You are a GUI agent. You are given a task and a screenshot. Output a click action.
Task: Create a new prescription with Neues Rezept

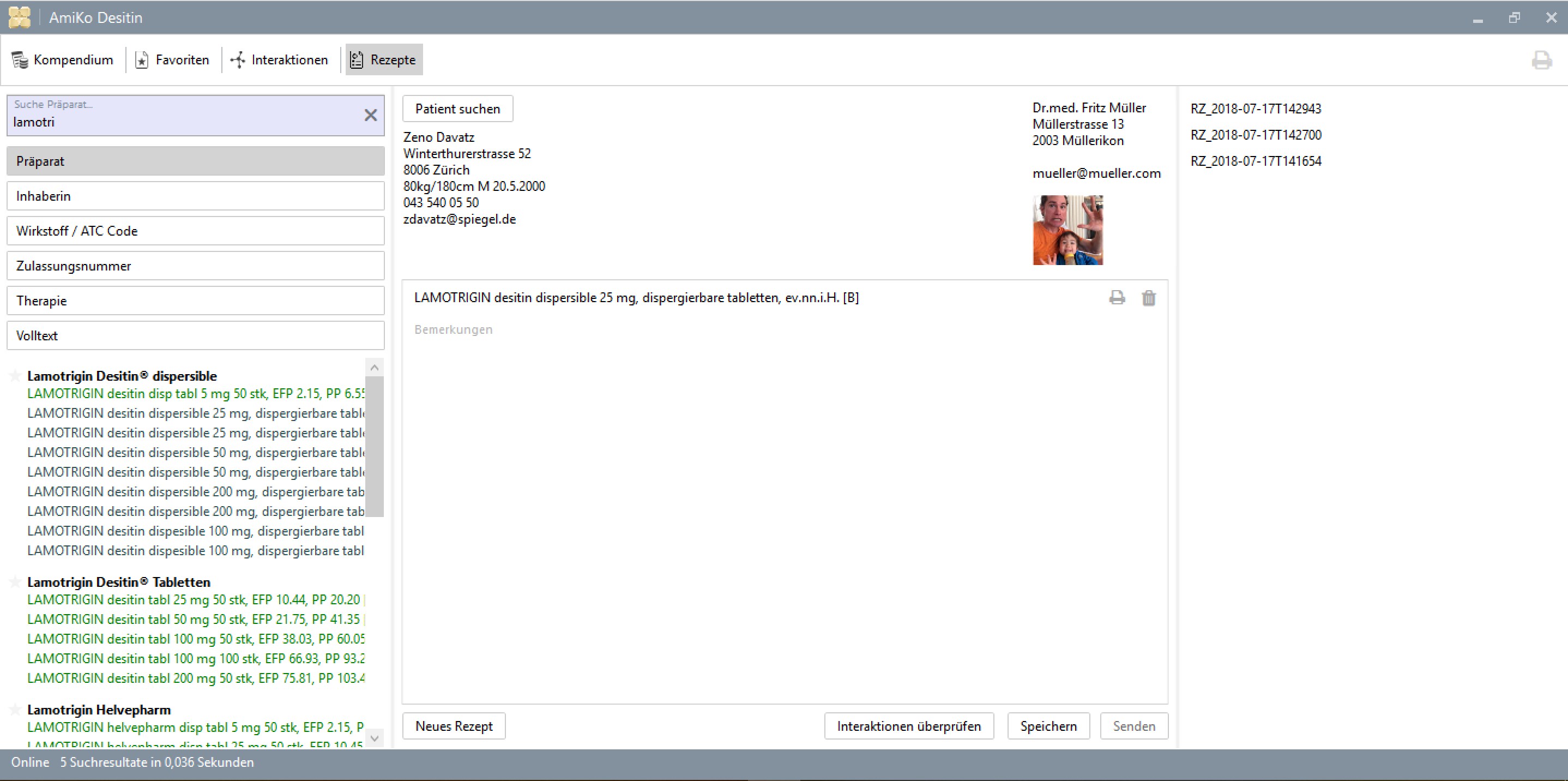(454, 725)
